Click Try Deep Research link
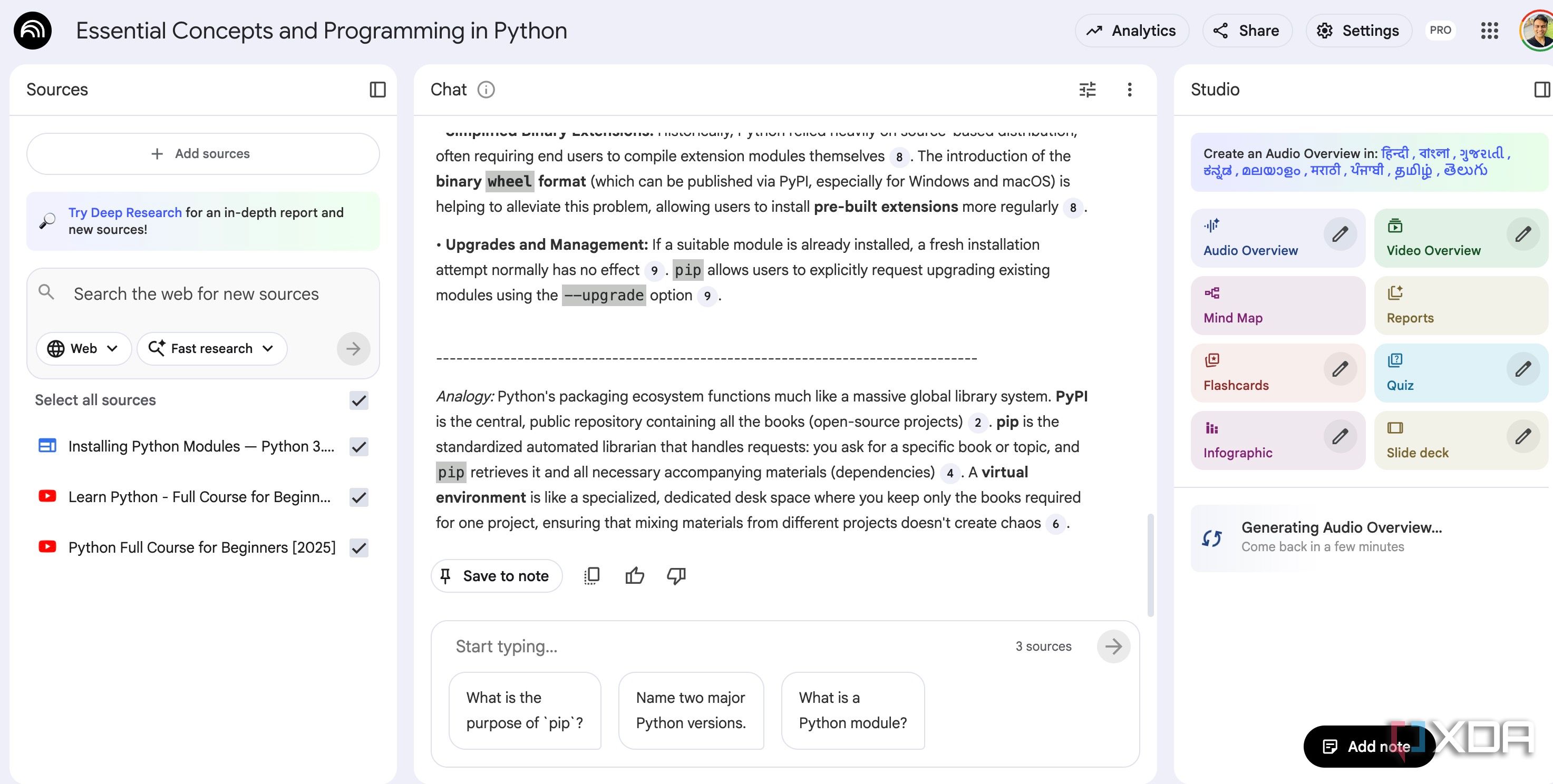The image size is (1553, 784). point(125,213)
